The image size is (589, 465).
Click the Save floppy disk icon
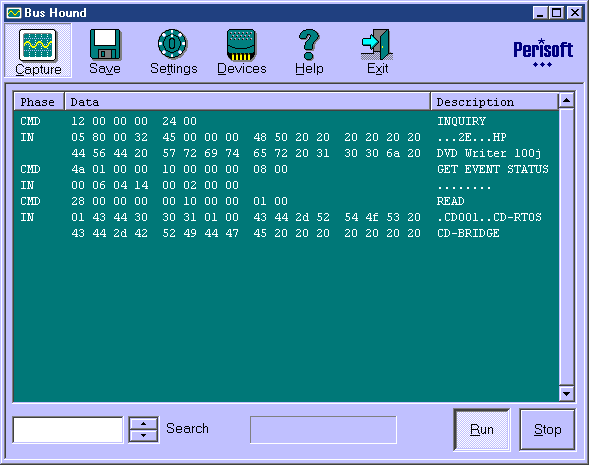pos(105,45)
